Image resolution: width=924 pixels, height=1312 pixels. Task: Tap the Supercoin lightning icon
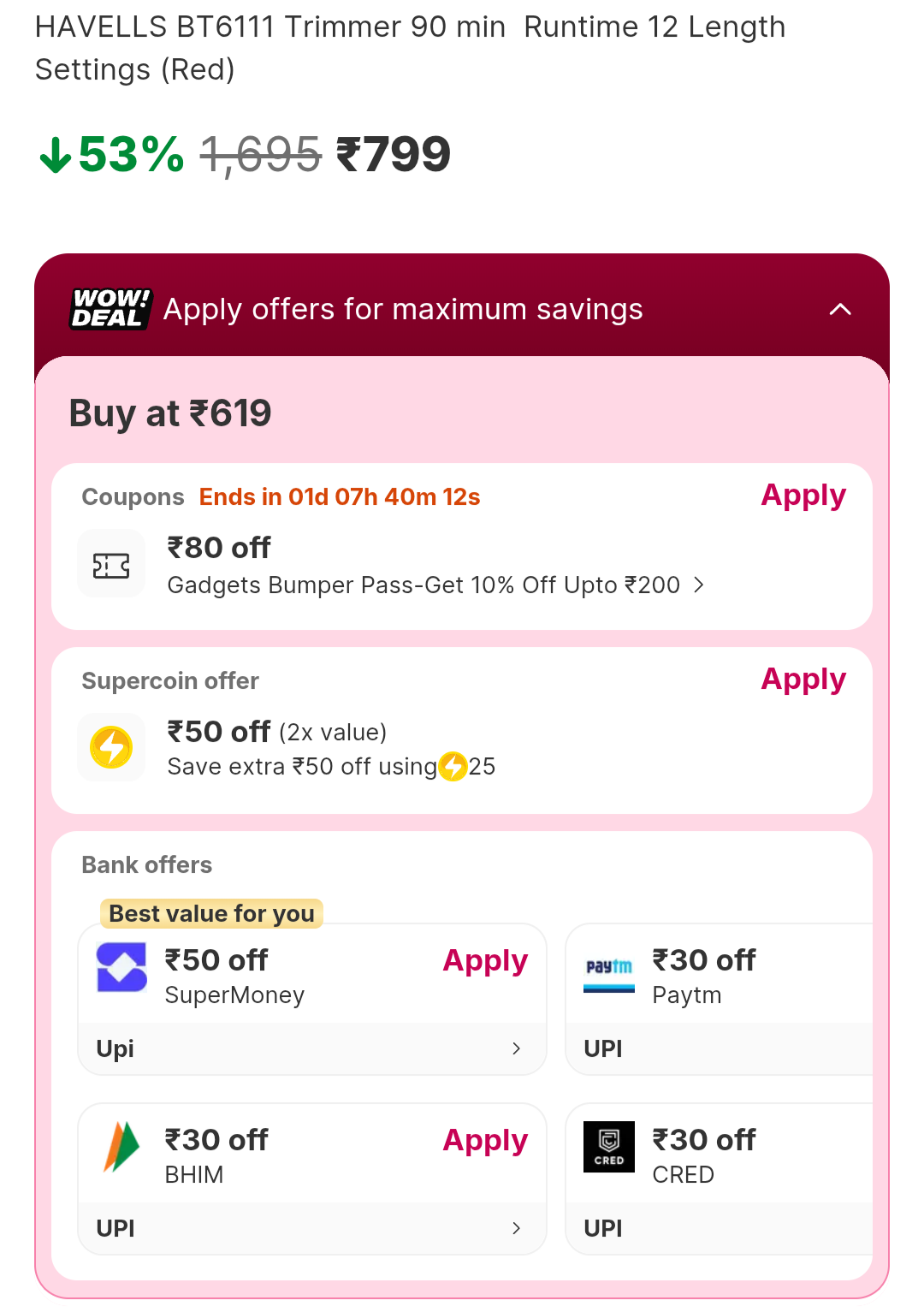pyautogui.click(x=111, y=747)
